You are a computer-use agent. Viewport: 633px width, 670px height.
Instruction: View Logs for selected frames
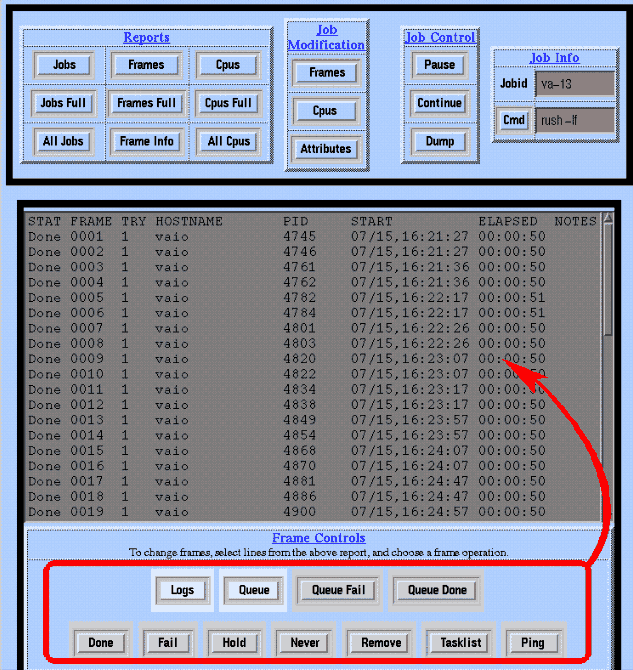[182, 590]
